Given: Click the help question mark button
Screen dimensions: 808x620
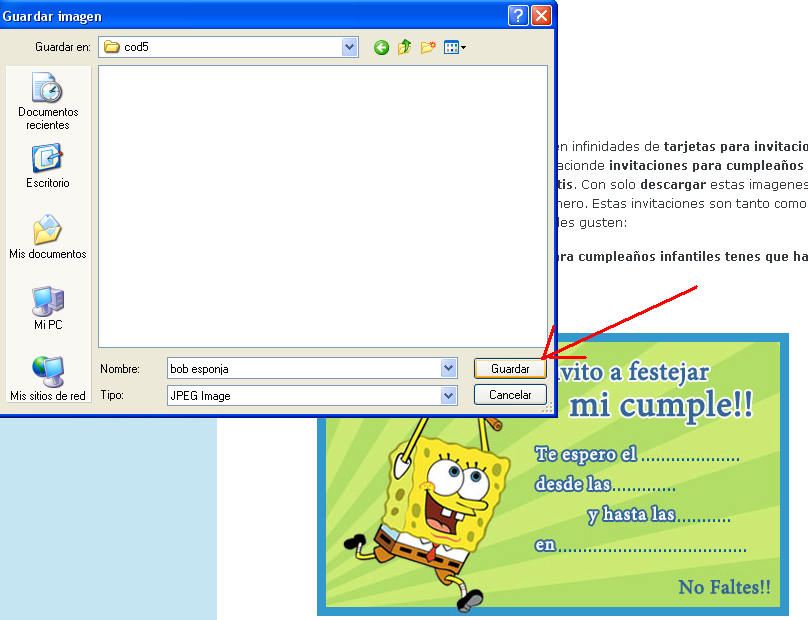Looking at the screenshot, I should (518, 15).
